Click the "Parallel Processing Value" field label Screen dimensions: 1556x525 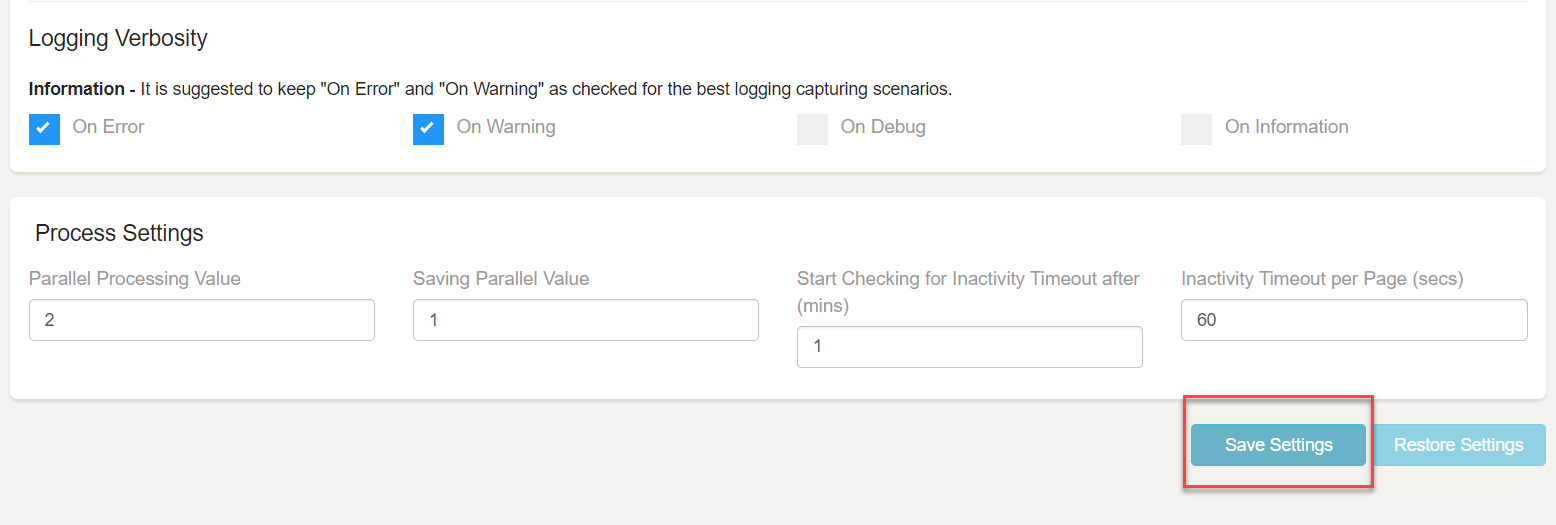pyautogui.click(x=135, y=279)
